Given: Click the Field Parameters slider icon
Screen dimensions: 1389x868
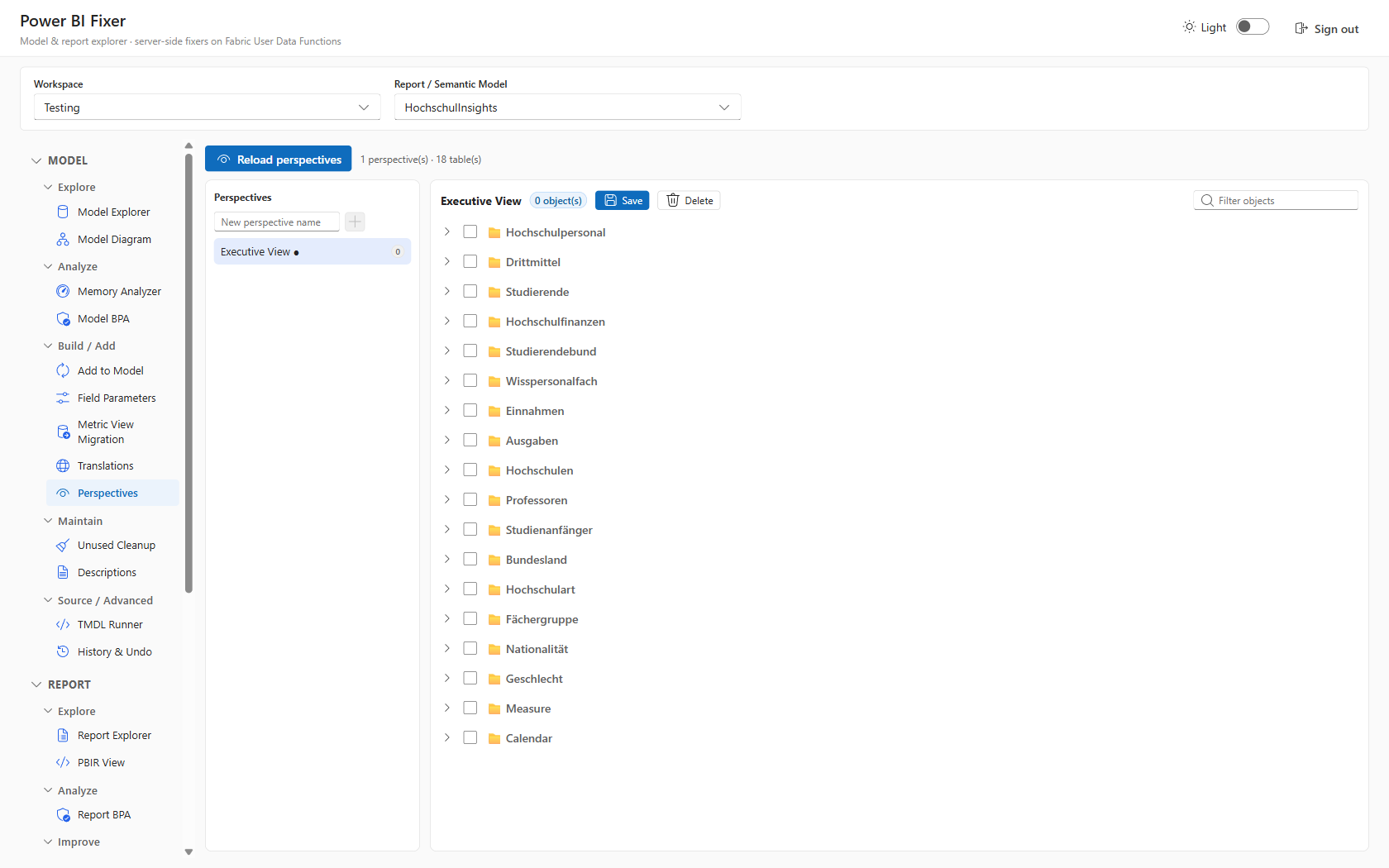Looking at the screenshot, I should pos(63,398).
